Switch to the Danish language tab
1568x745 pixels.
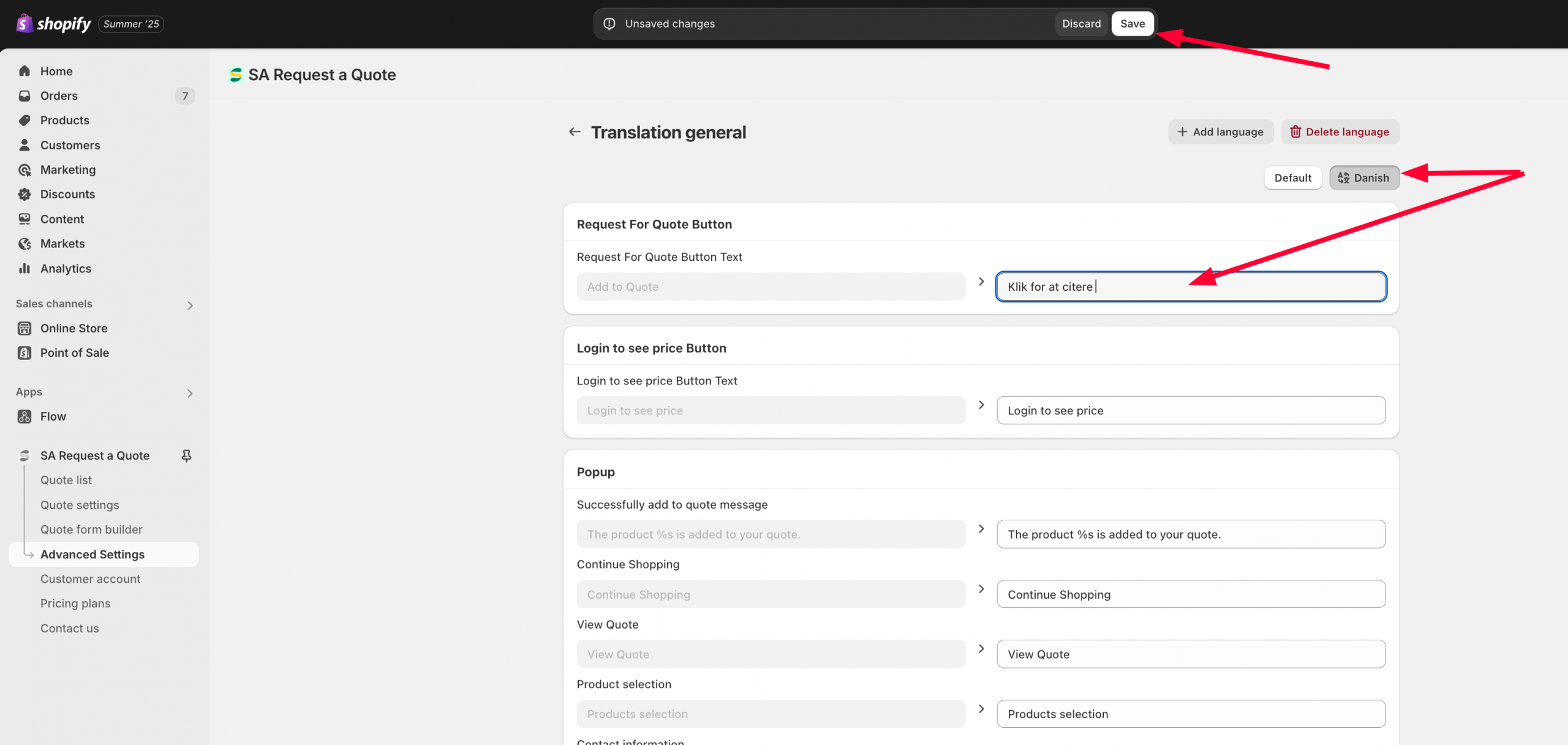pyautogui.click(x=1364, y=178)
